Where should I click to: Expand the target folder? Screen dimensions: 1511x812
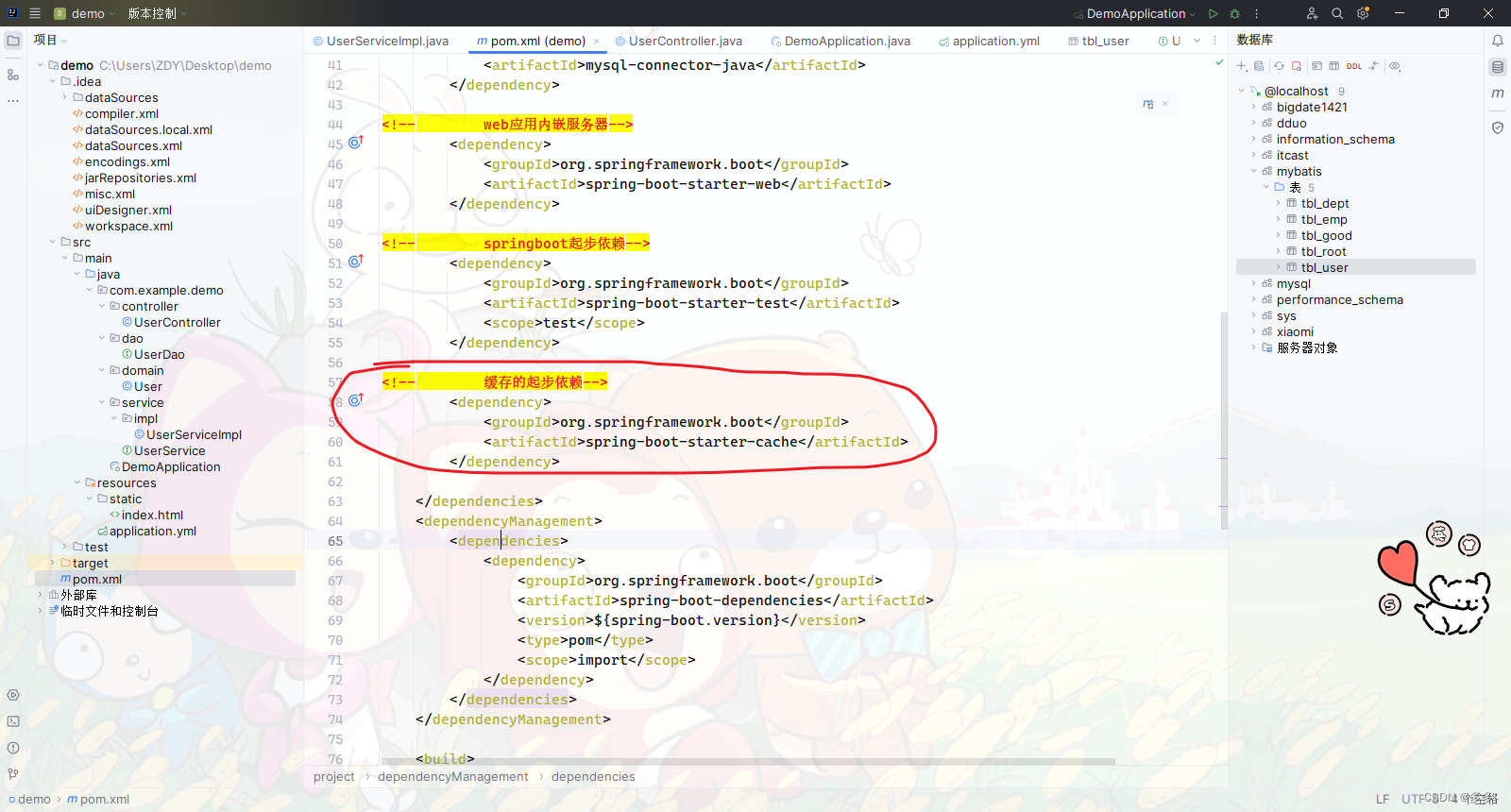click(53, 563)
